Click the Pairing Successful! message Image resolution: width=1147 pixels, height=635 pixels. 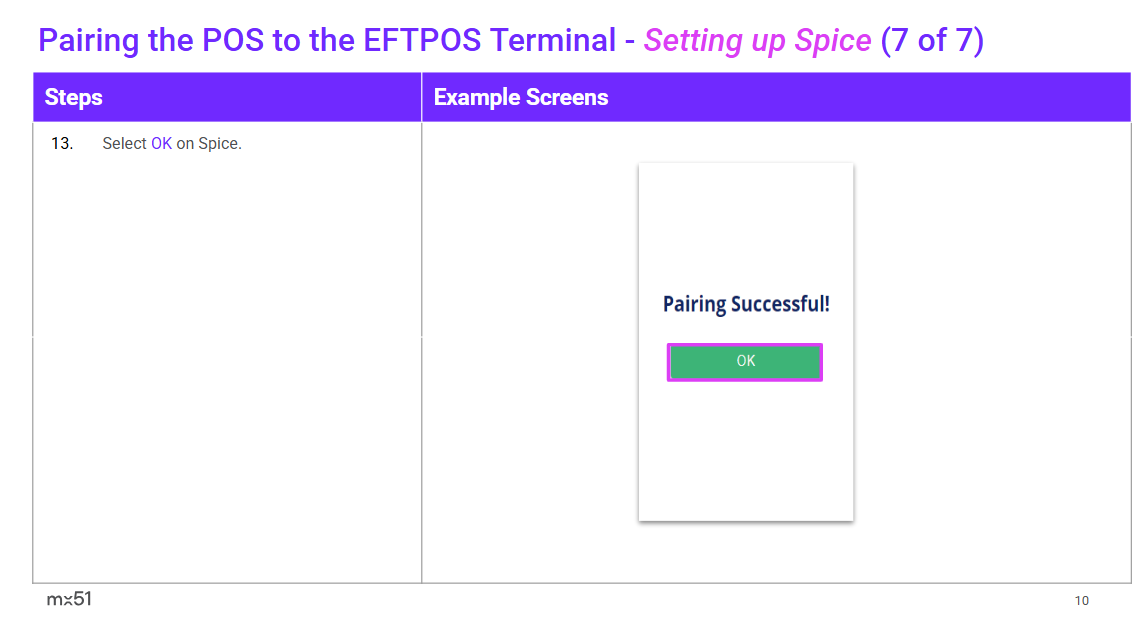(x=746, y=304)
